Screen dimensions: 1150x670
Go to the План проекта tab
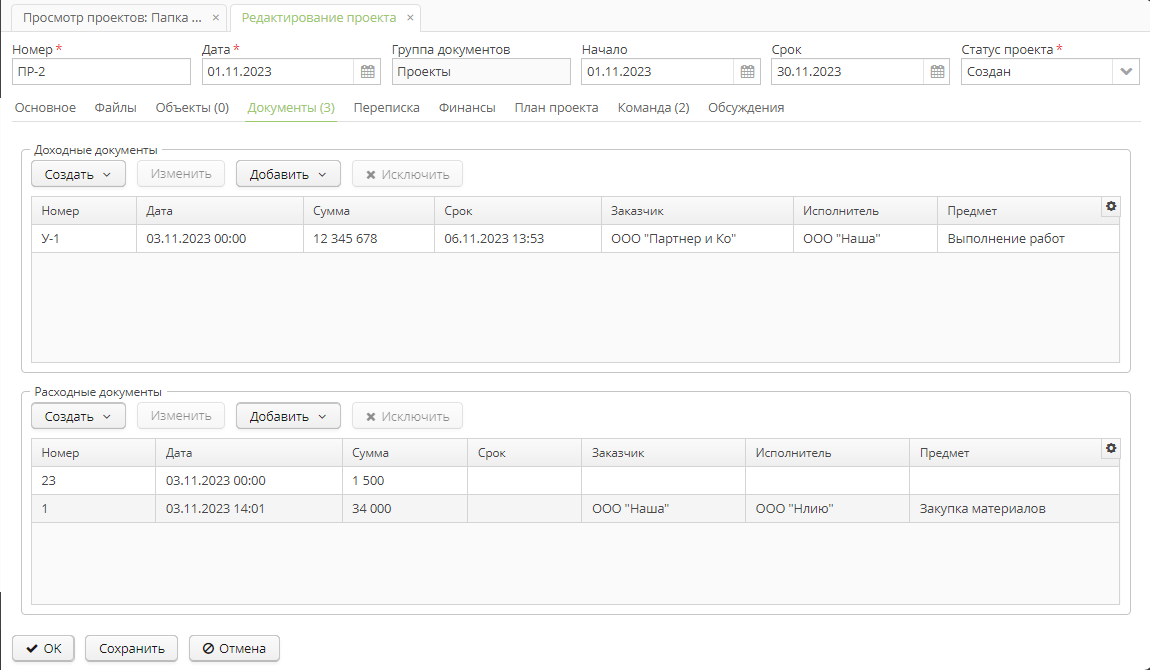pos(556,108)
